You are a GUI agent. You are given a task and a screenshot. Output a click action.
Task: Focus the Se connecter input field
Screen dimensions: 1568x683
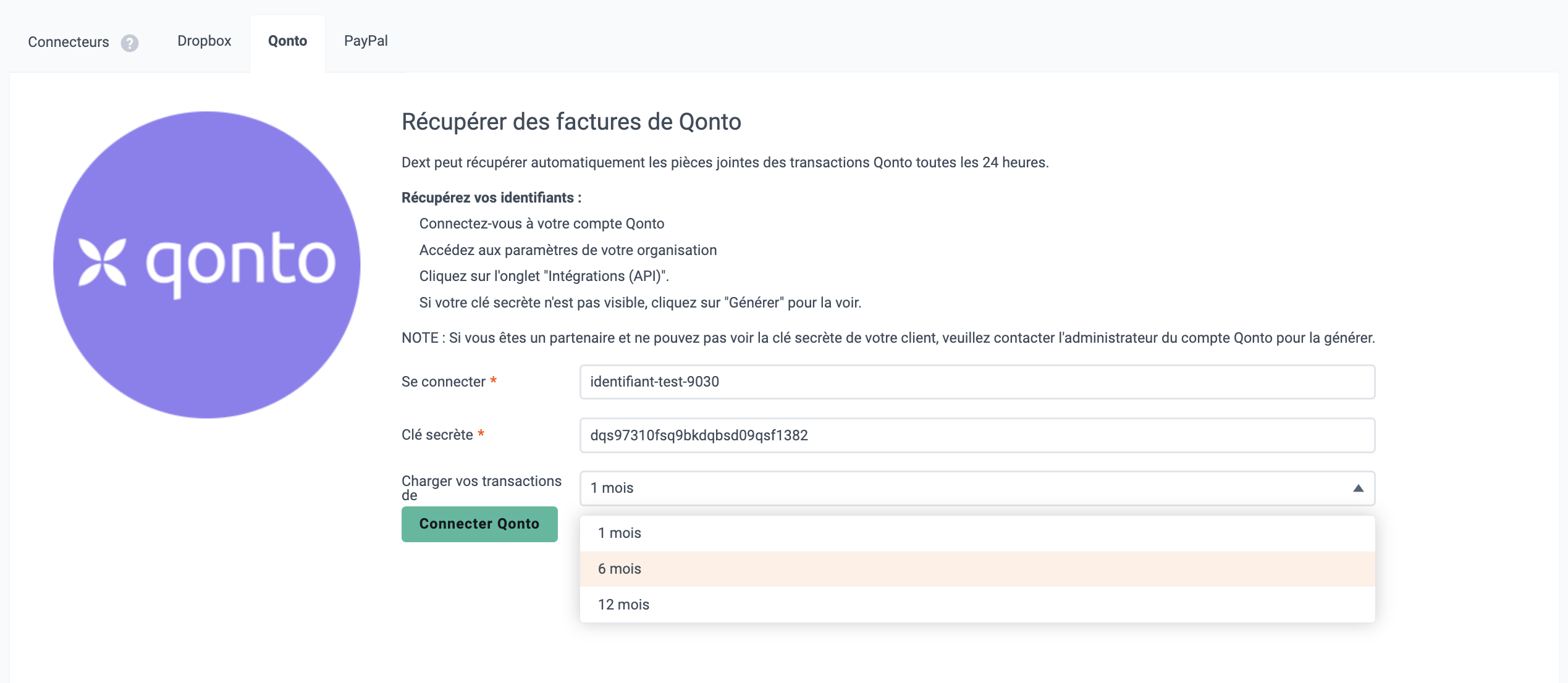[x=977, y=382]
